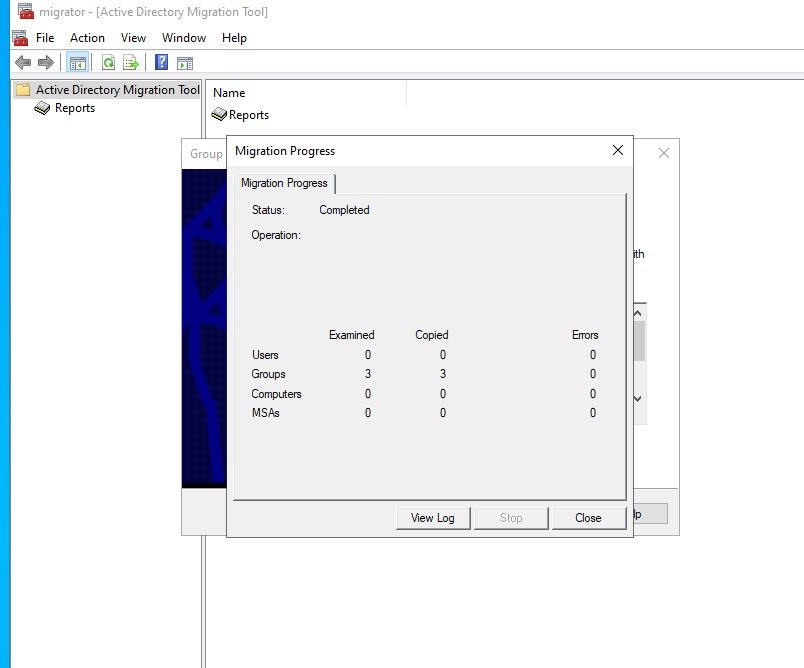The image size is (804, 668).
Task: Click the Errors column label
Action: [585, 335]
